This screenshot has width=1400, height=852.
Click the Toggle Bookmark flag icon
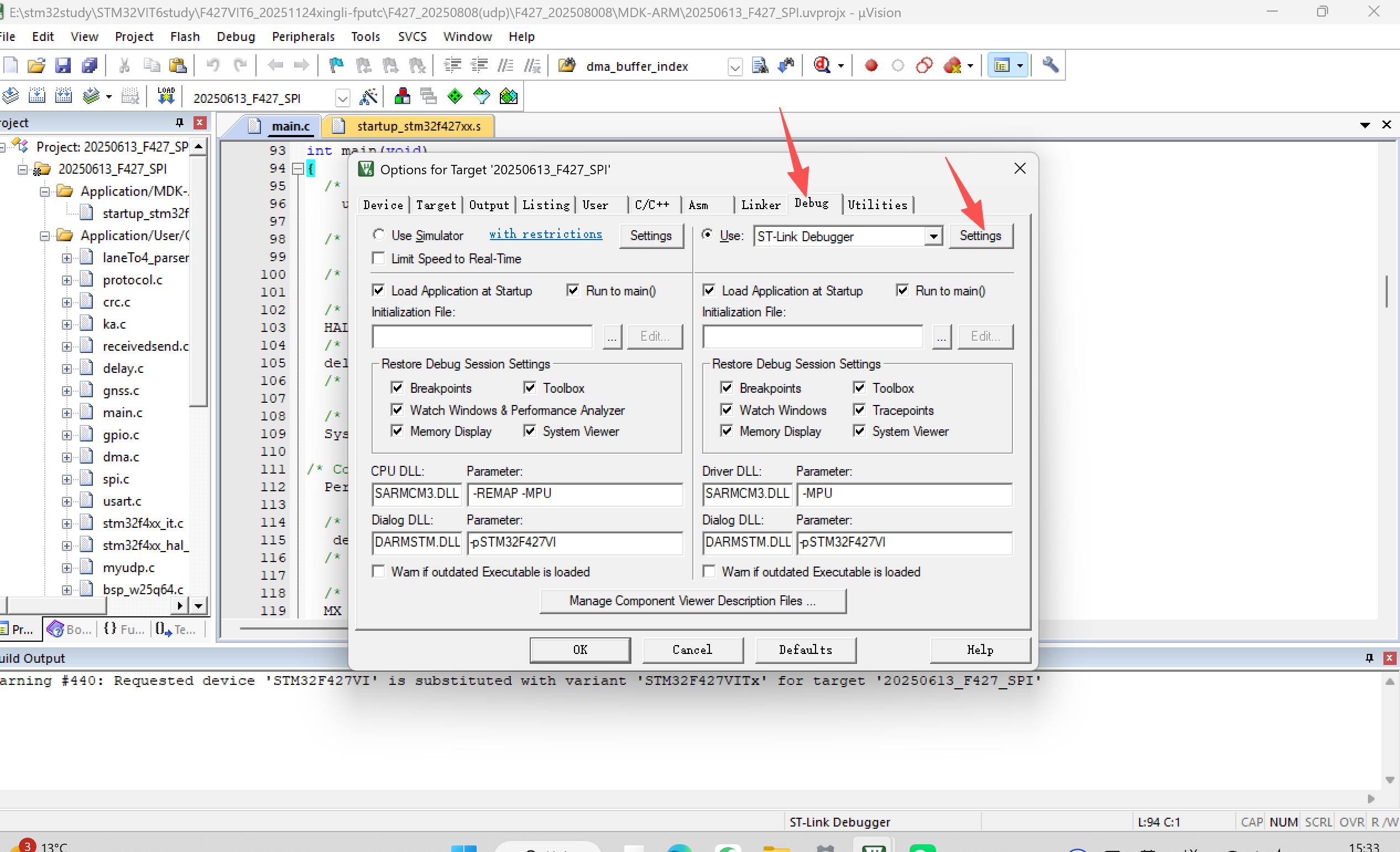pyautogui.click(x=336, y=66)
